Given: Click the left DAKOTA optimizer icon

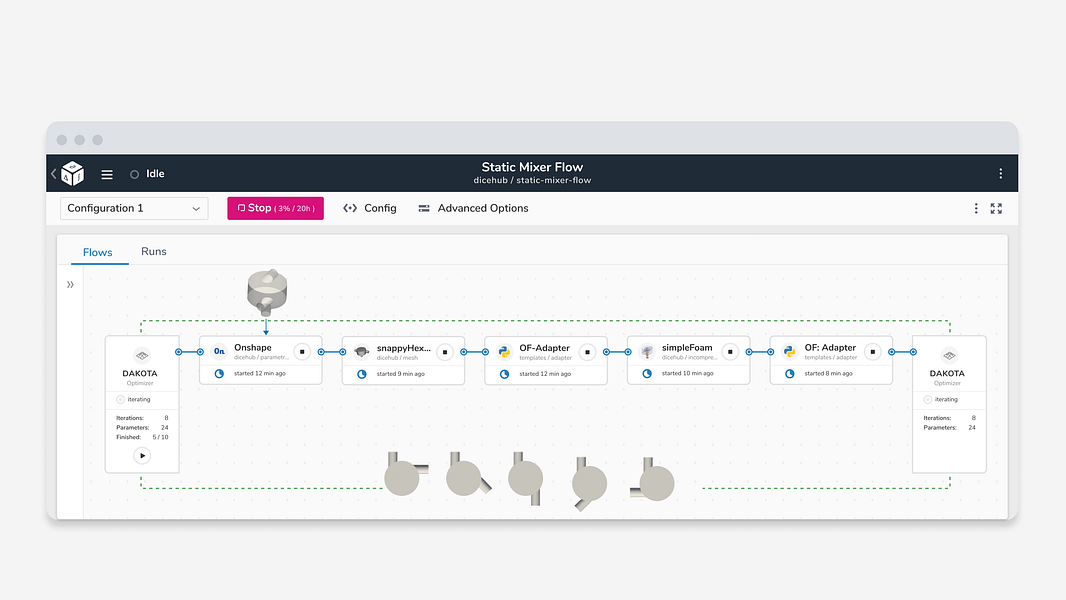Looking at the screenshot, I should (x=141, y=355).
